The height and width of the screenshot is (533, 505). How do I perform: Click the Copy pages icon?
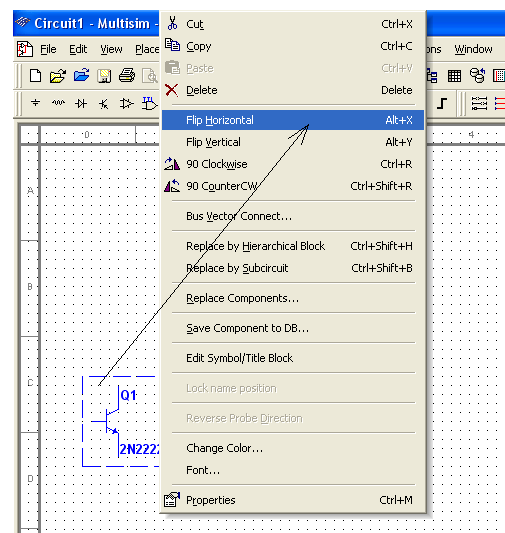(173, 45)
